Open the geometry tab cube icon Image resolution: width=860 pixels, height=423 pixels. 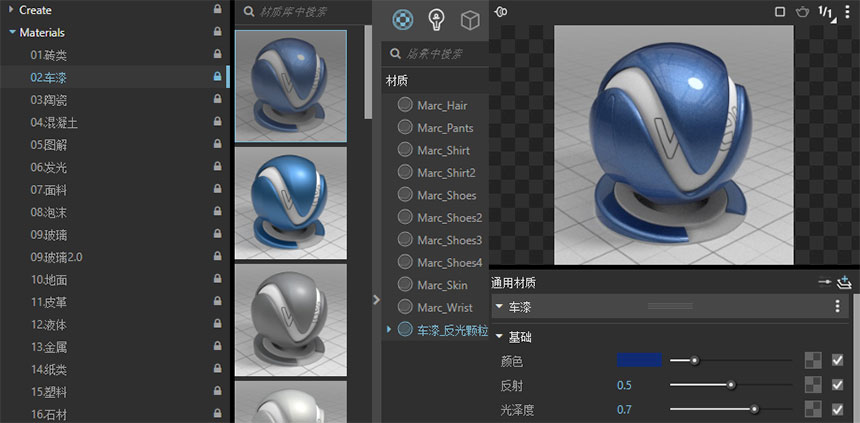(x=470, y=20)
